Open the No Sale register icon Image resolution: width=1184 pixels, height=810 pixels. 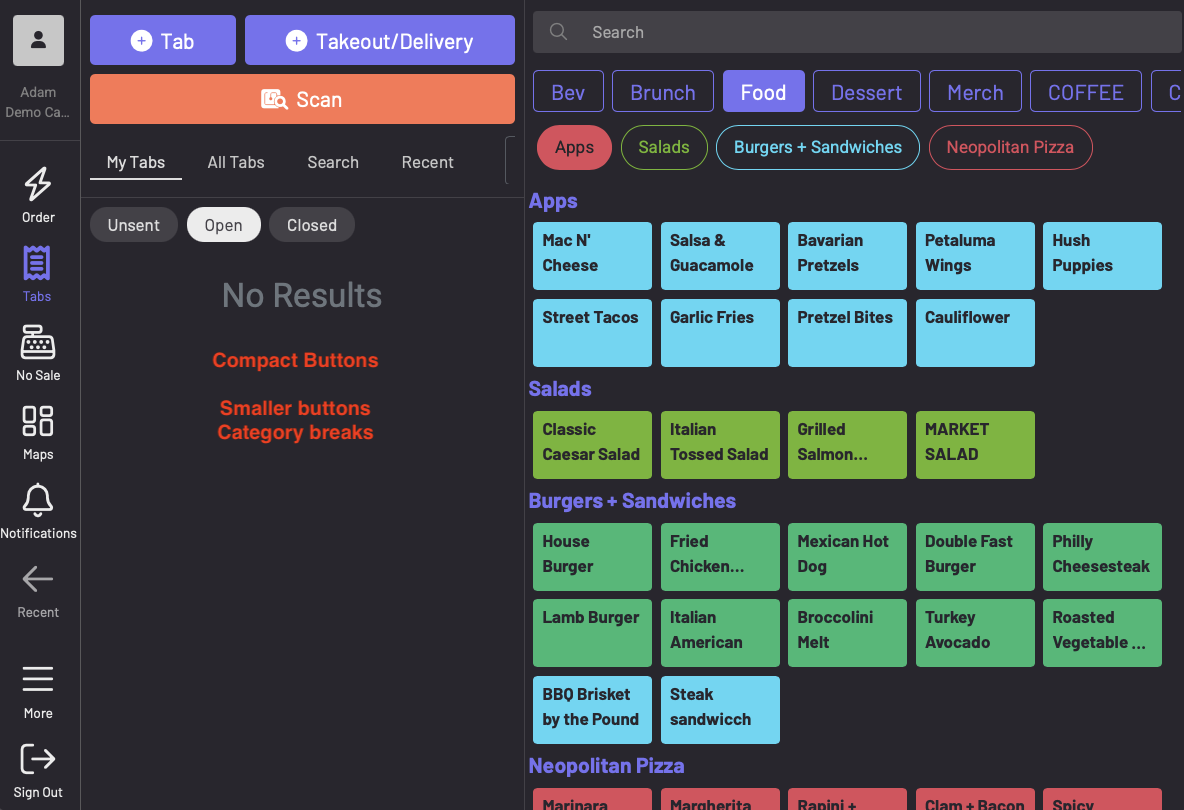[x=38, y=344]
